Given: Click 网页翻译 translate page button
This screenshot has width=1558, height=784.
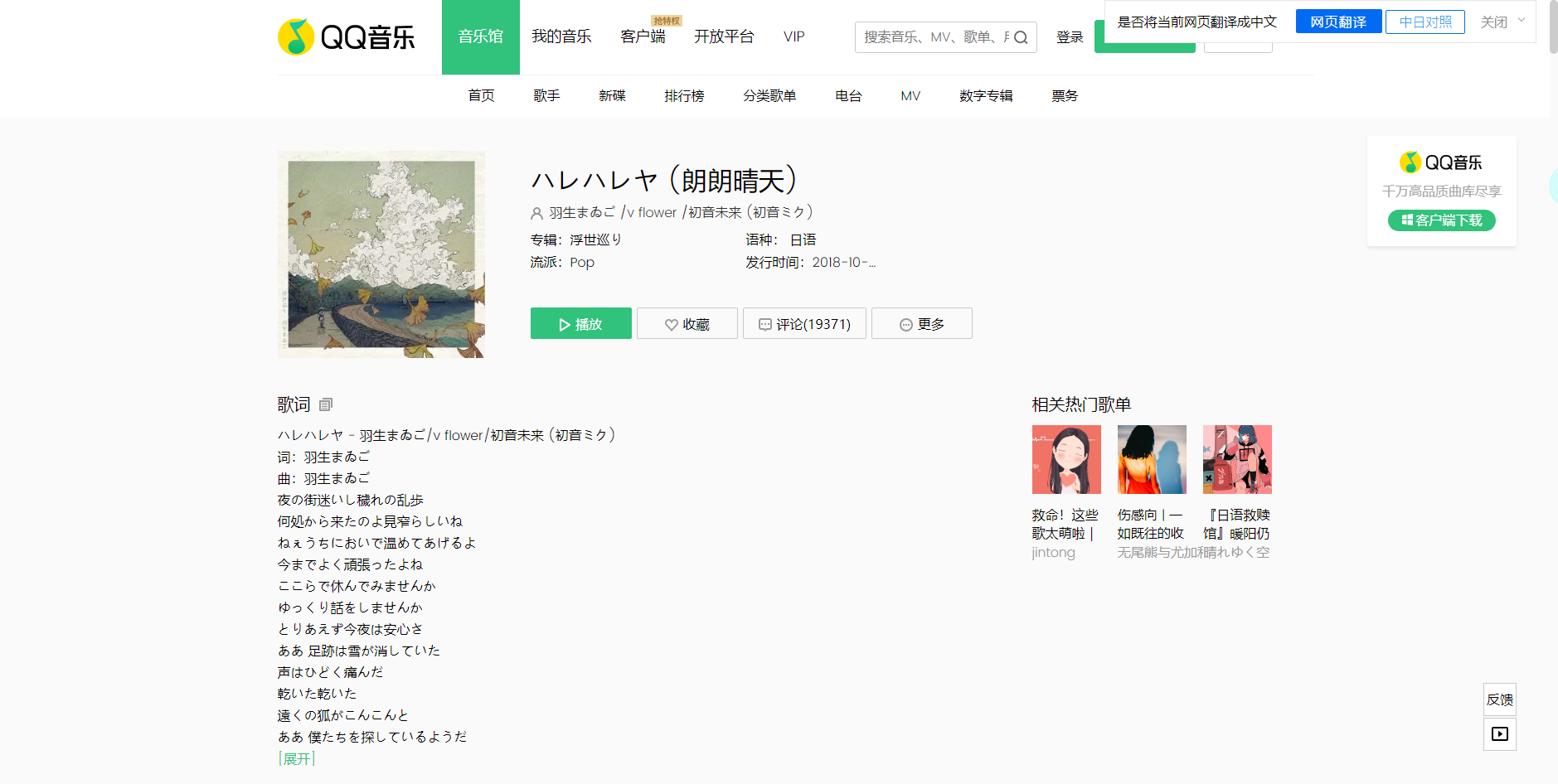Looking at the screenshot, I should (1338, 22).
